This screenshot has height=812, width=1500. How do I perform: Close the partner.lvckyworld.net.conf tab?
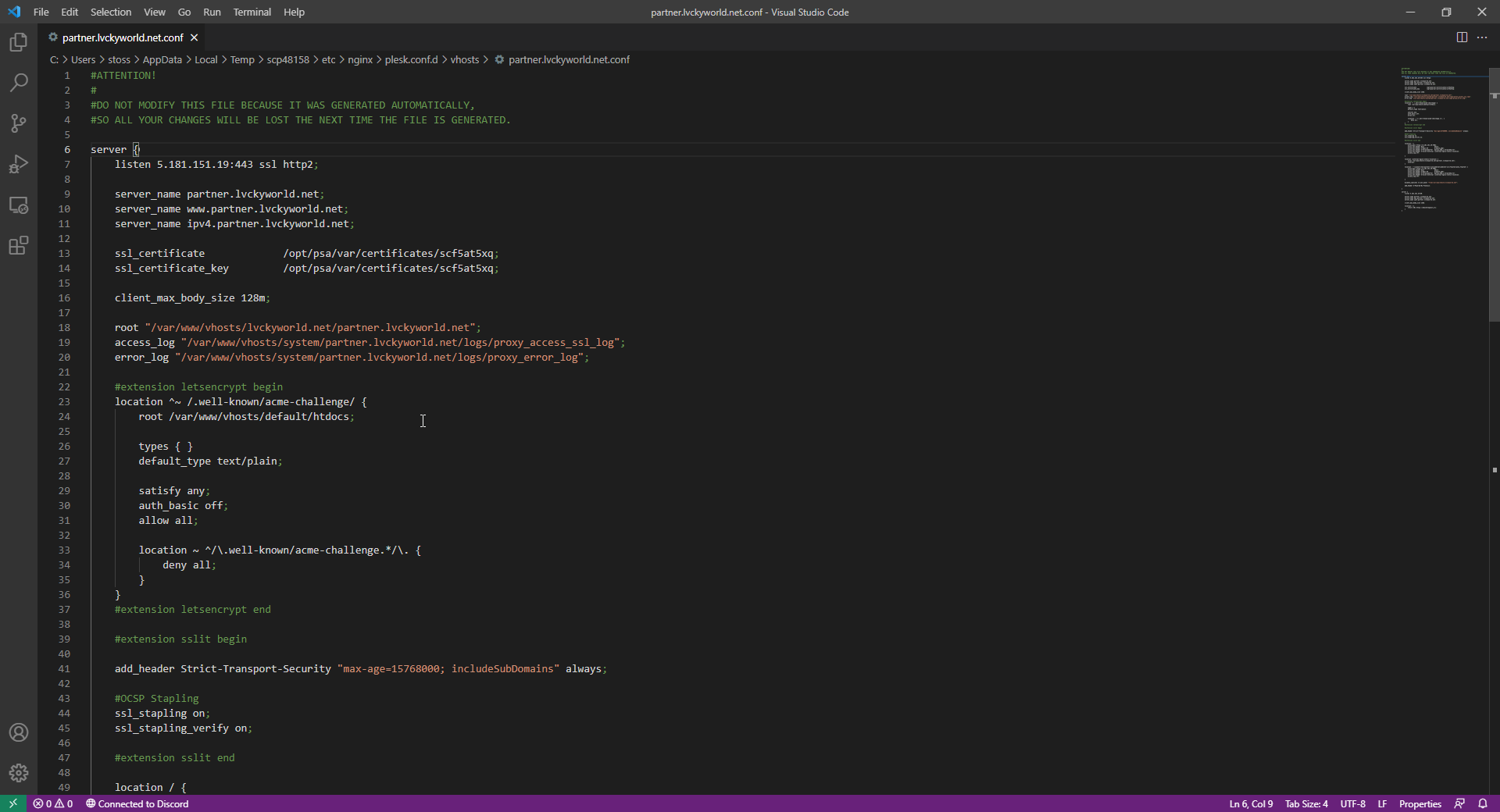[195, 37]
